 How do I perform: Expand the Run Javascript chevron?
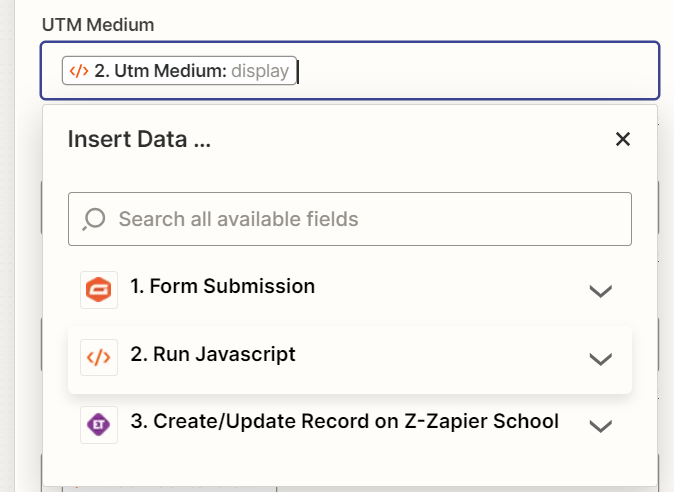(x=600, y=359)
